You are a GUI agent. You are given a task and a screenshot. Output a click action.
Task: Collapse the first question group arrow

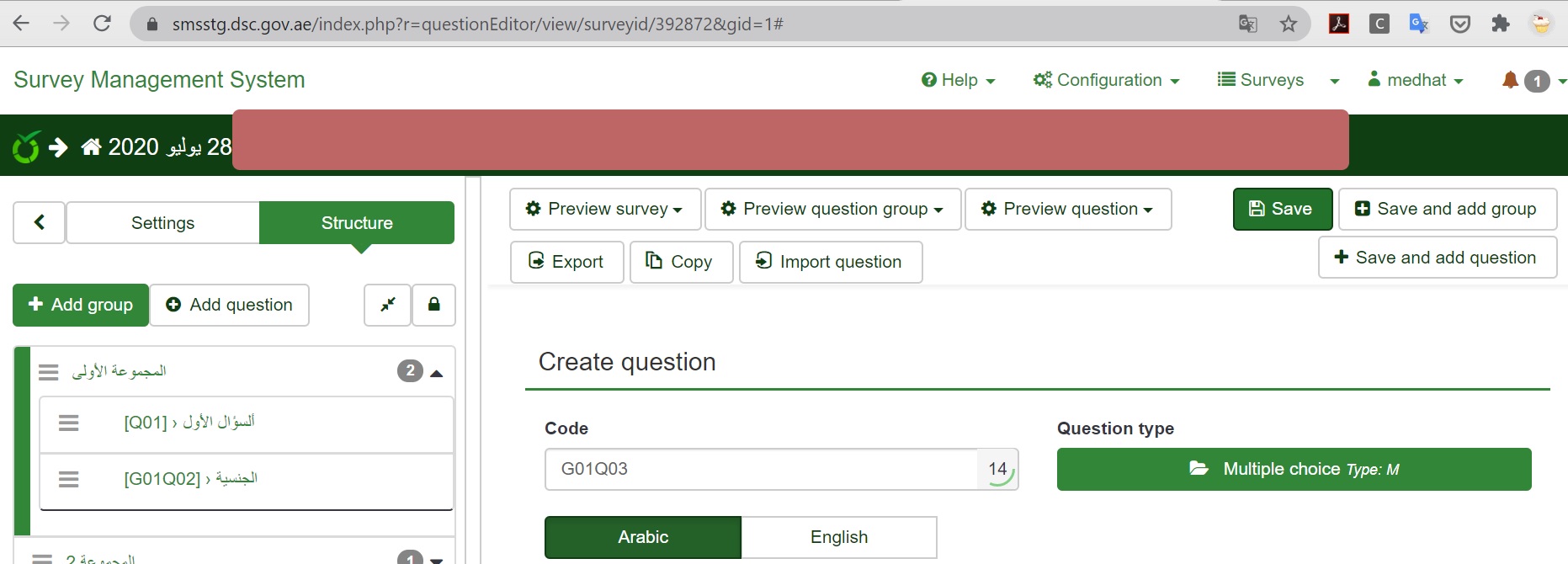click(x=436, y=373)
